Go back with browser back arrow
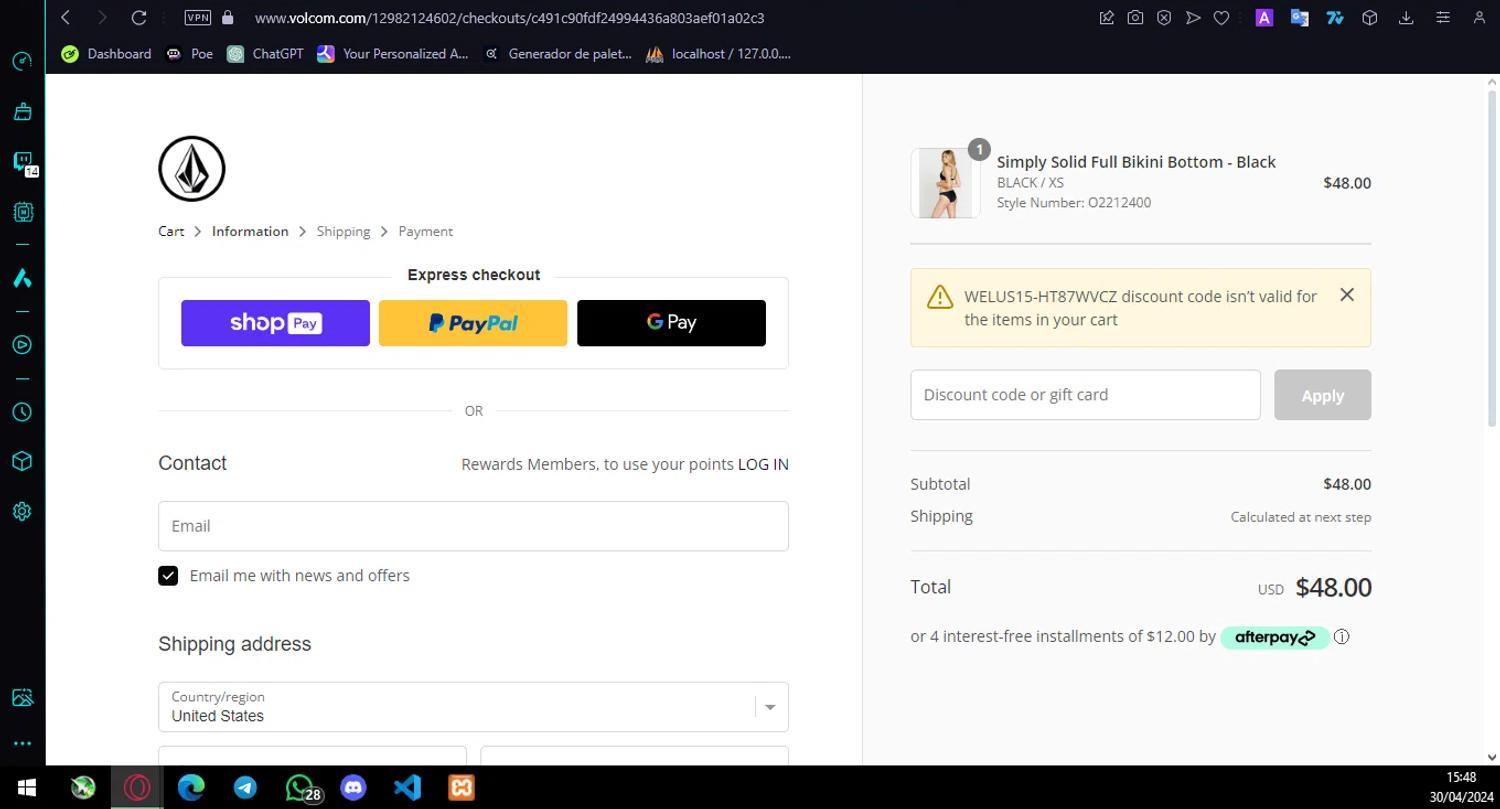This screenshot has width=1500, height=809. click(x=66, y=17)
